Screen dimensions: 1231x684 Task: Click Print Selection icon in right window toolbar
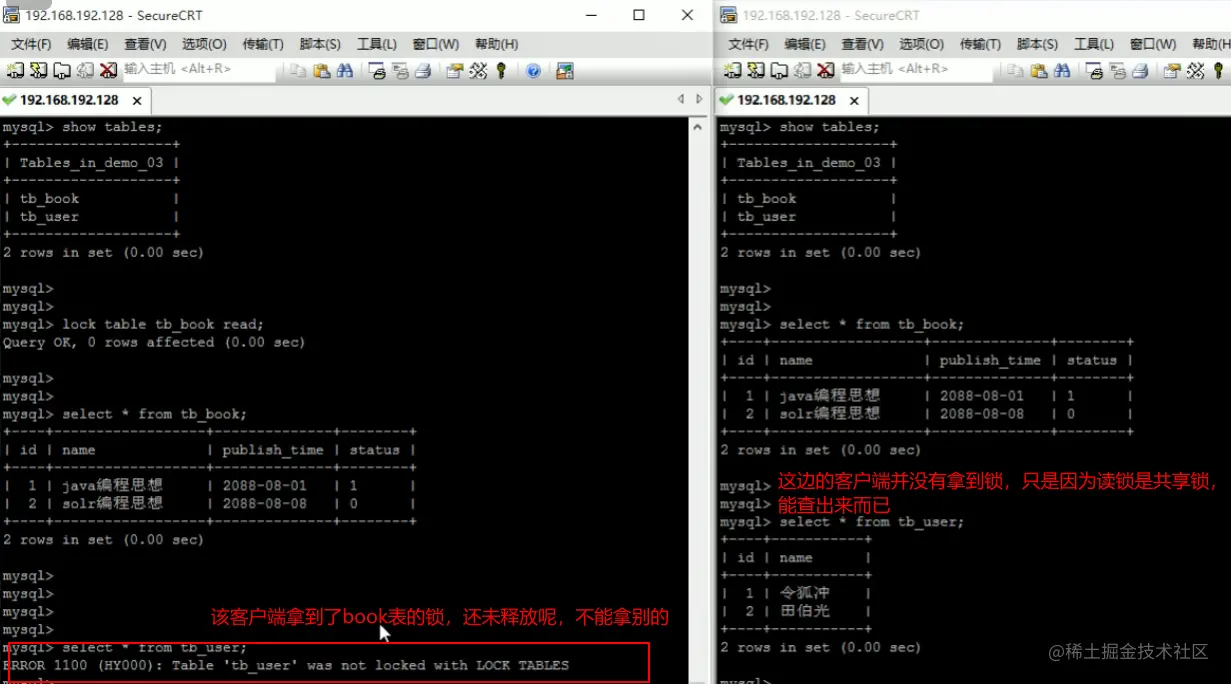[x=1117, y=70]
